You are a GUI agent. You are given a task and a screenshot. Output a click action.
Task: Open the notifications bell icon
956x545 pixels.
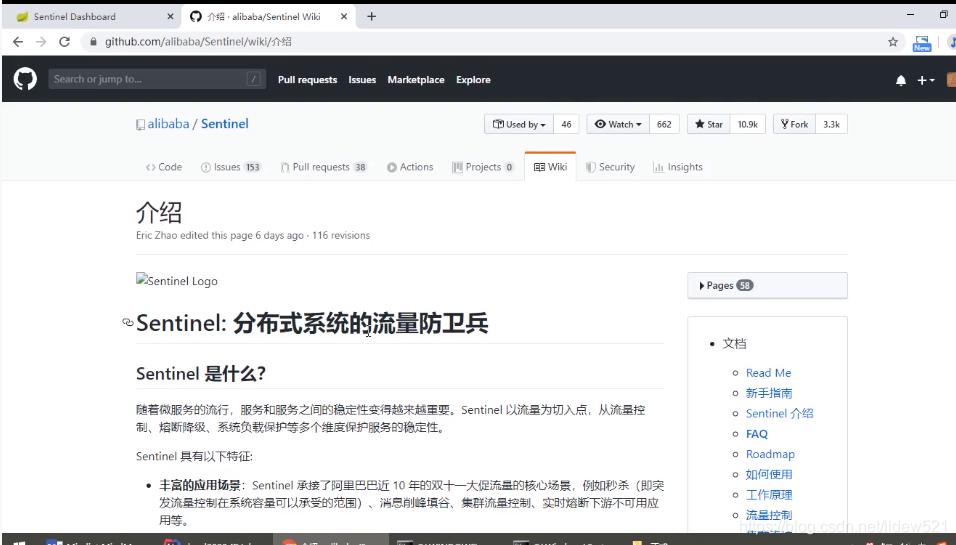(901, 80)
